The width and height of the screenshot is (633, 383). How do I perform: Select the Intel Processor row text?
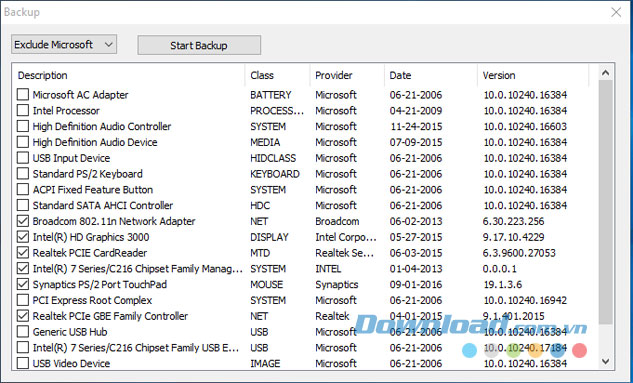point(66,111)
